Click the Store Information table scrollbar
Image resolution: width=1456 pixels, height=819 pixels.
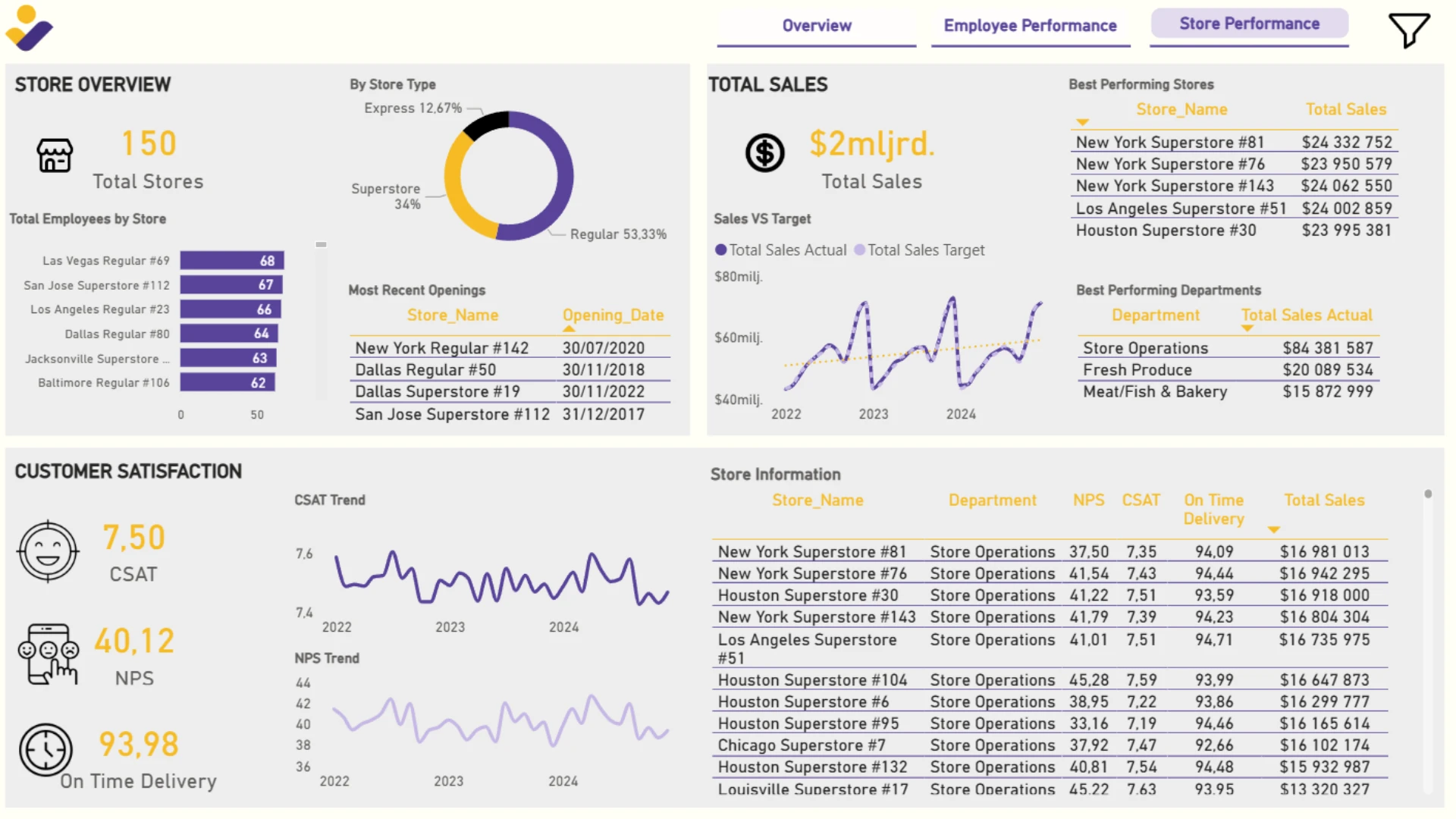click(1428, 641)
